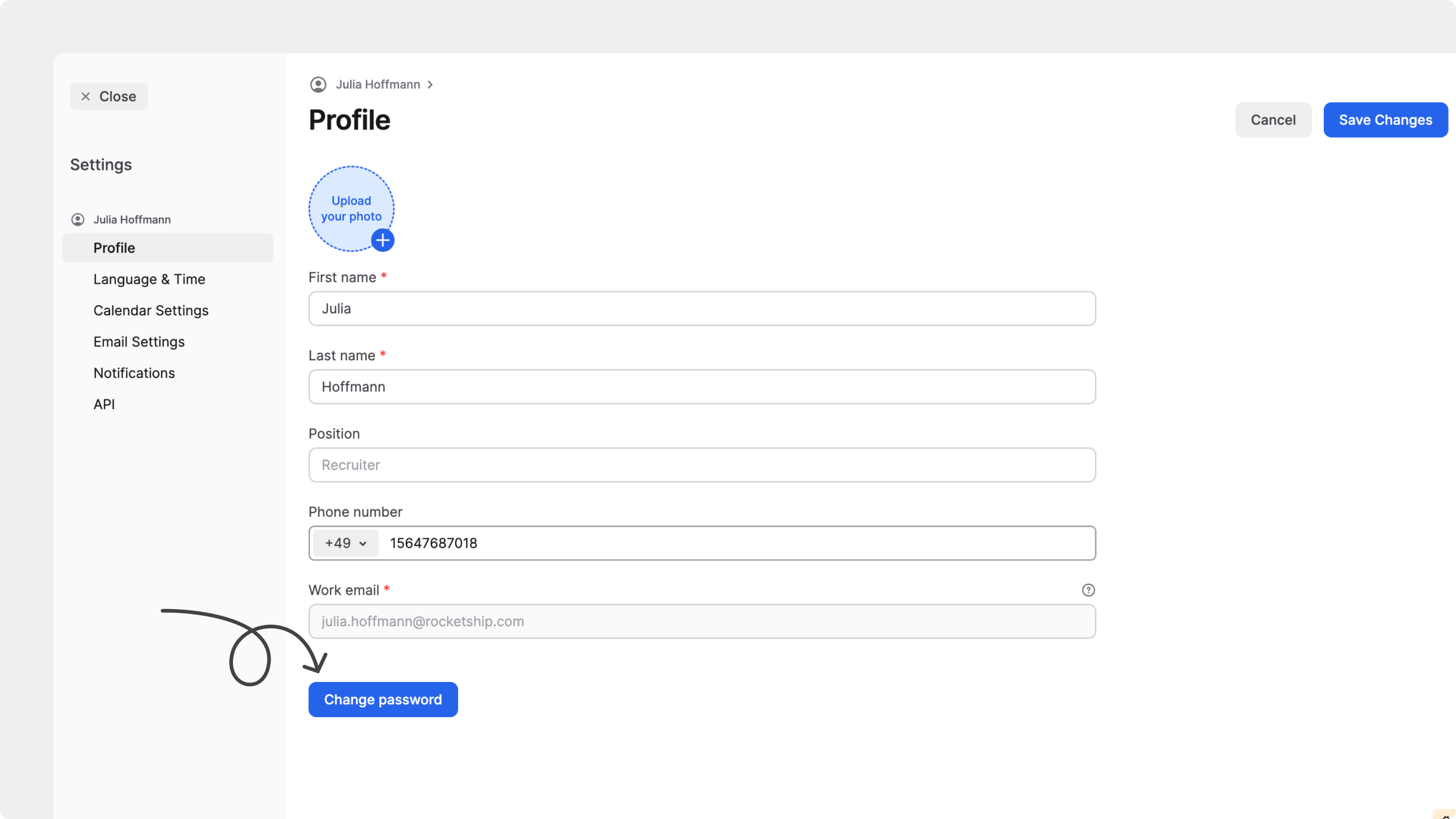
Task: Click the blue plus icon on photo upload
Action: pyautogui.click(x=382, y=240)
